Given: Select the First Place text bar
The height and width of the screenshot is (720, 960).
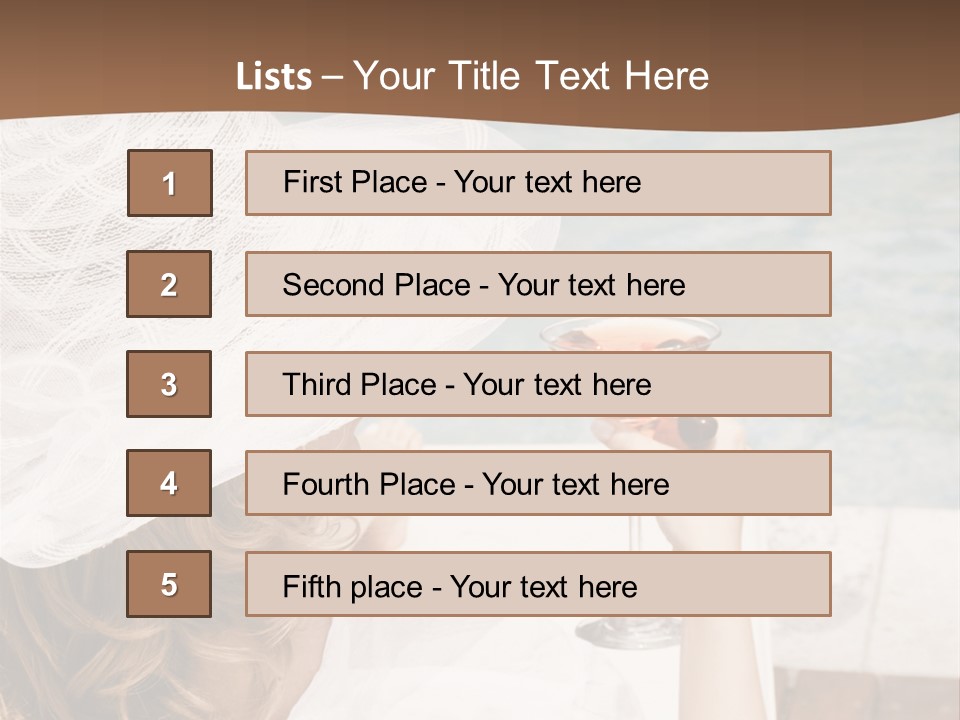Looking at the screenshot, I should point(538,182).
